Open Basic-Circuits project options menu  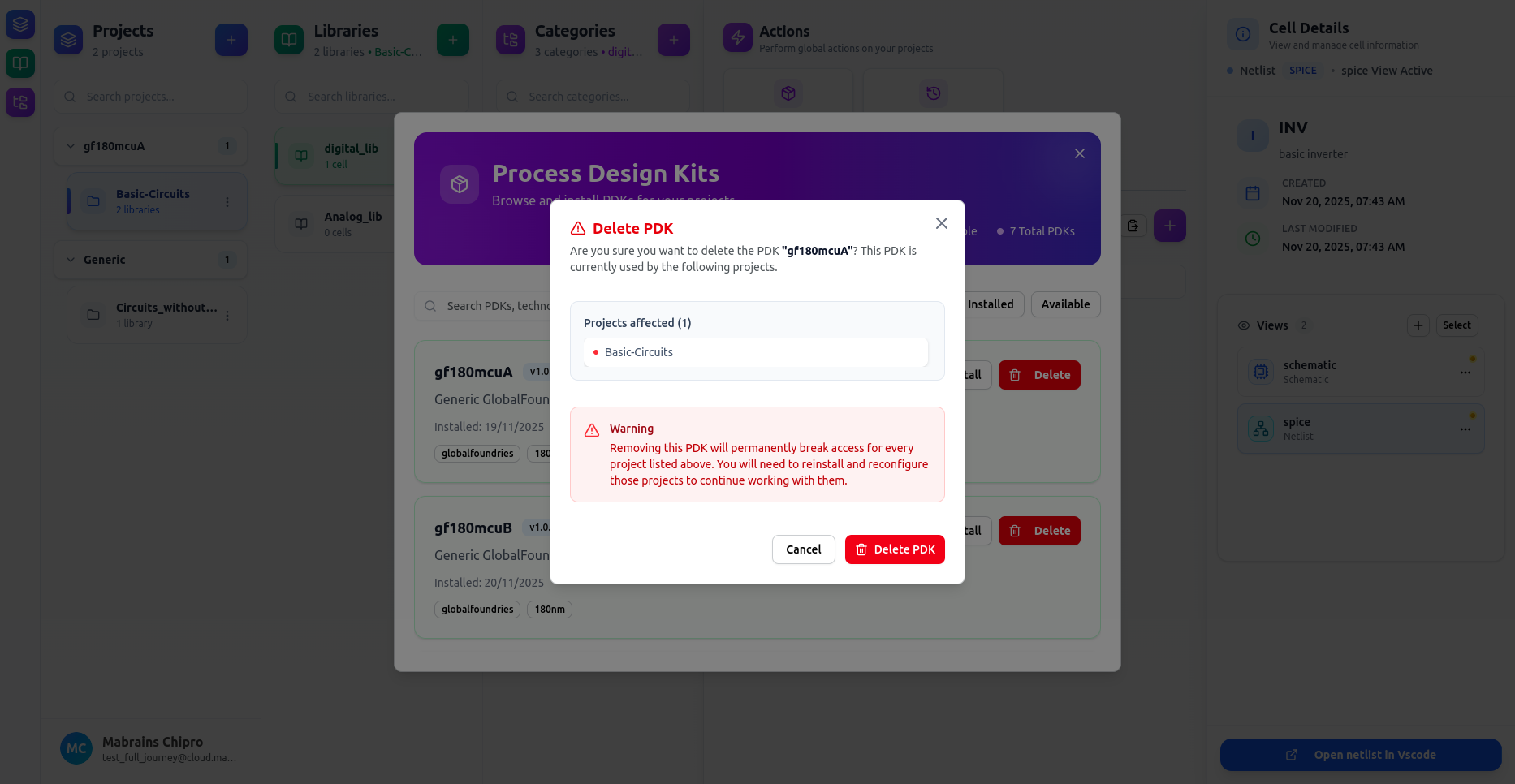click(227, 201)
